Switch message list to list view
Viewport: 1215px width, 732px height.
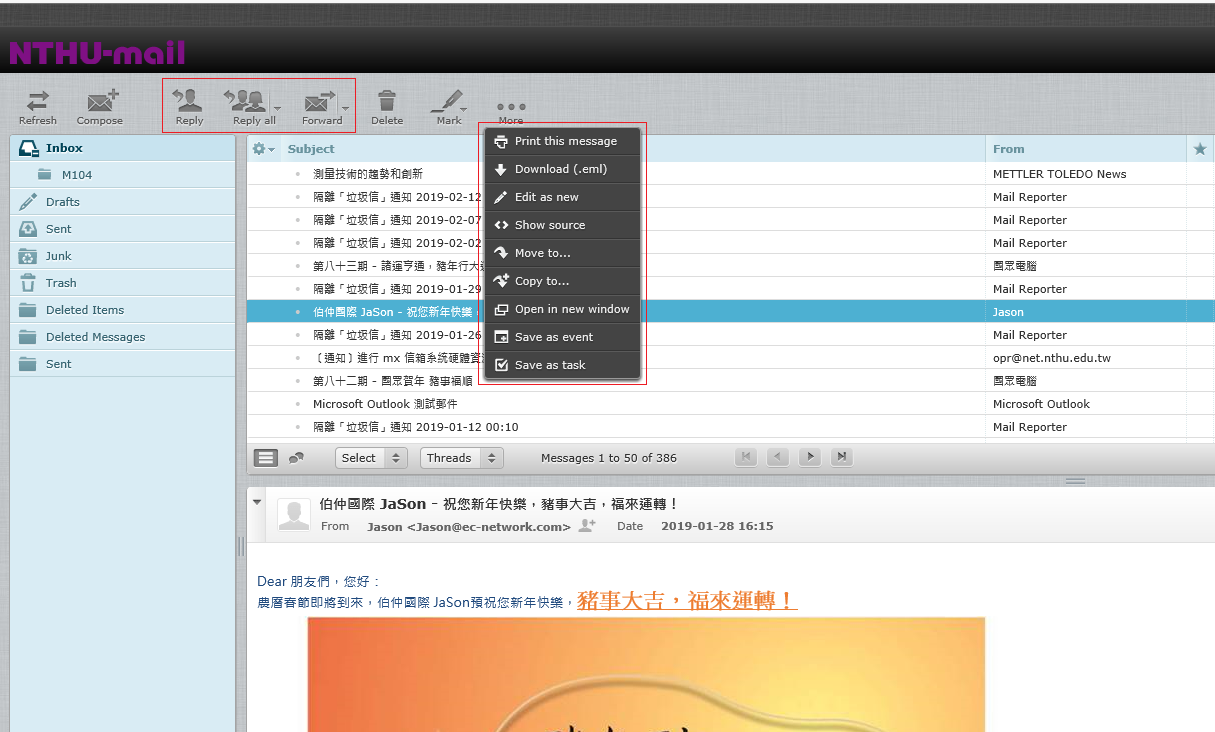[265, 458]
